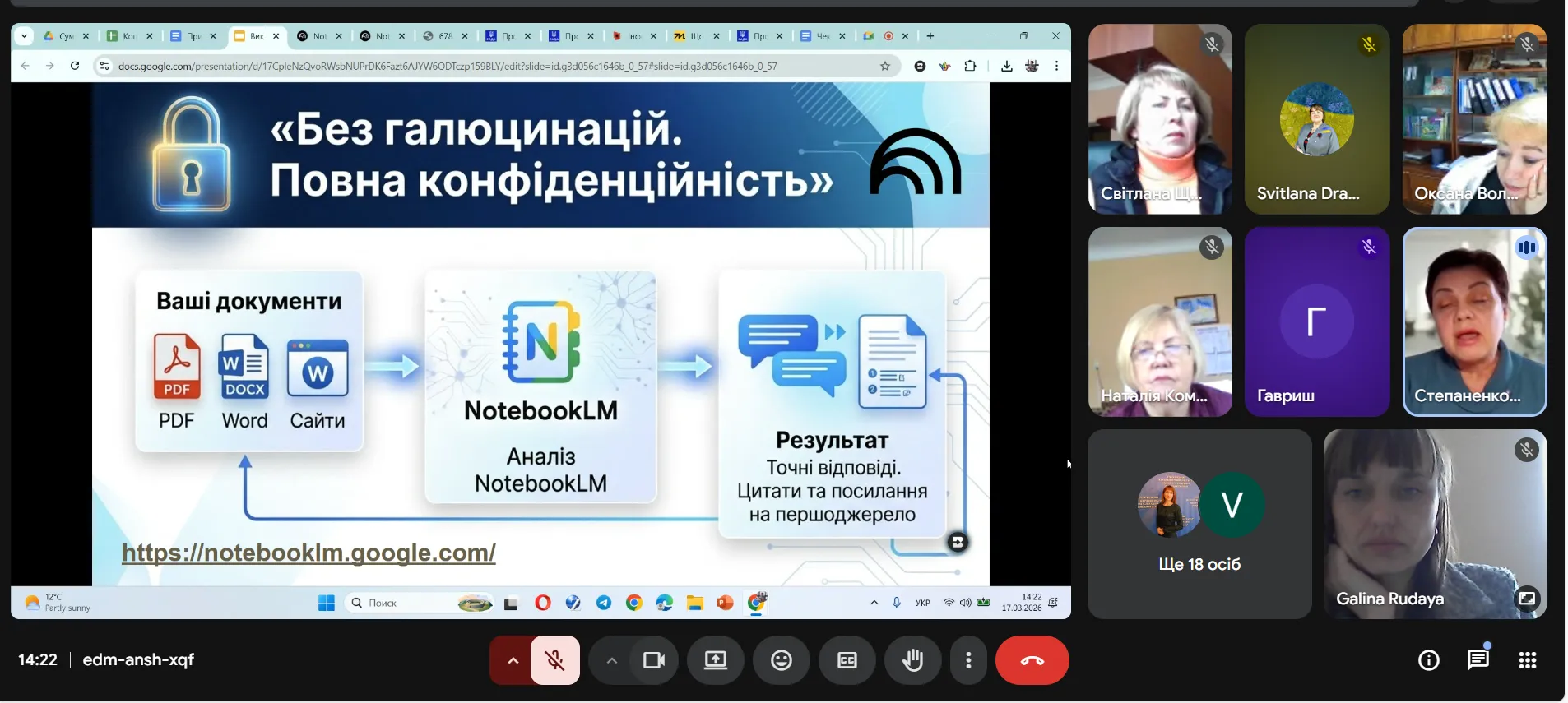Open video settings arrow beside camera
Image resolution: width=1568 pixels, height=703 pixels.
(611, 660)
